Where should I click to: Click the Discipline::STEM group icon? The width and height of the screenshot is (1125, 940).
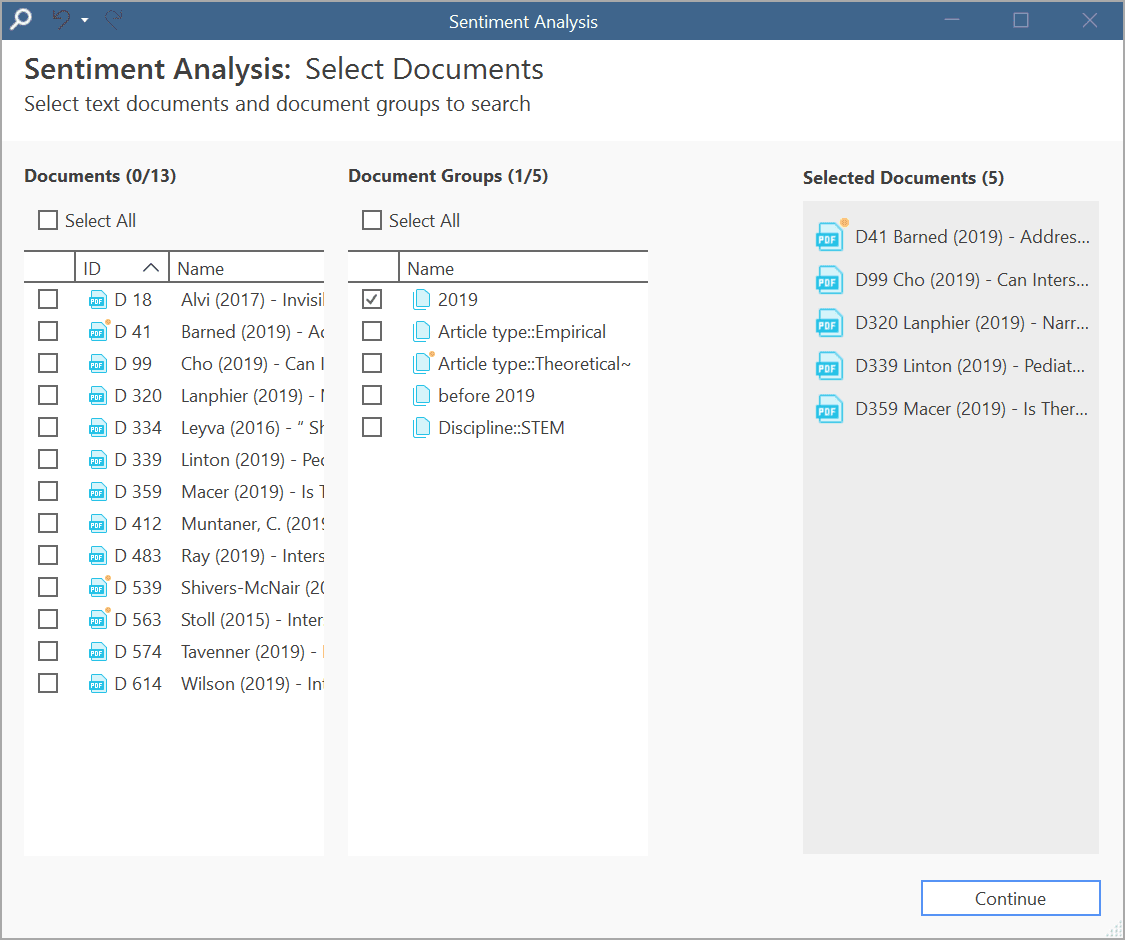(x=423, y=428)
